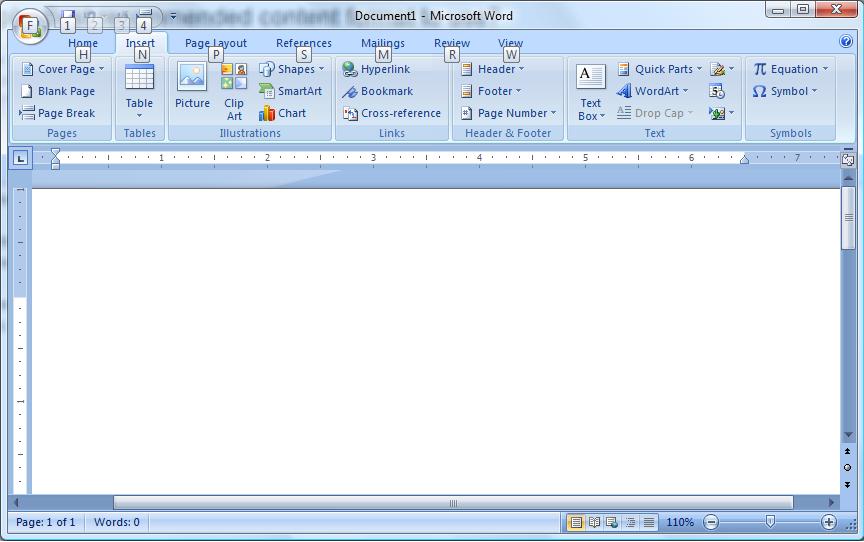Switch to Web Layout view
The image size is (864, 542).
click(612, 522)
